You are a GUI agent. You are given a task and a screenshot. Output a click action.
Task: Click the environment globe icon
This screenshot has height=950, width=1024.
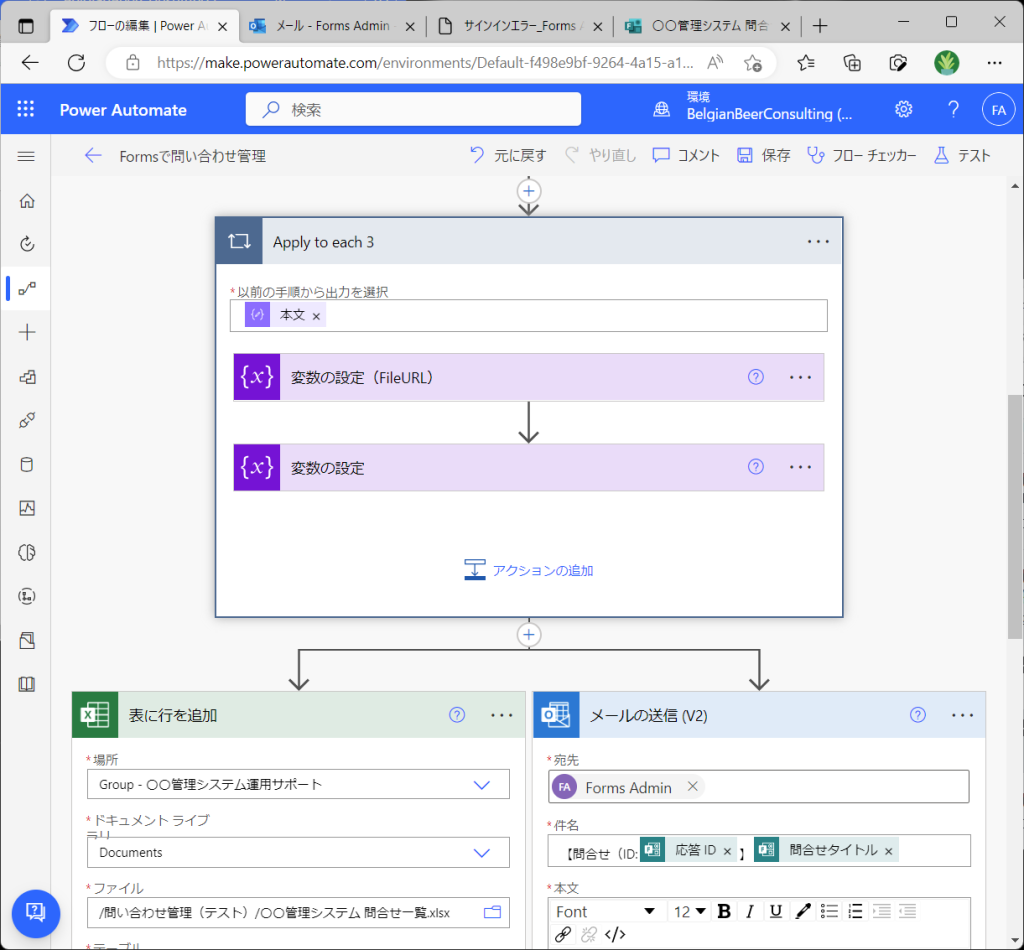661,109
